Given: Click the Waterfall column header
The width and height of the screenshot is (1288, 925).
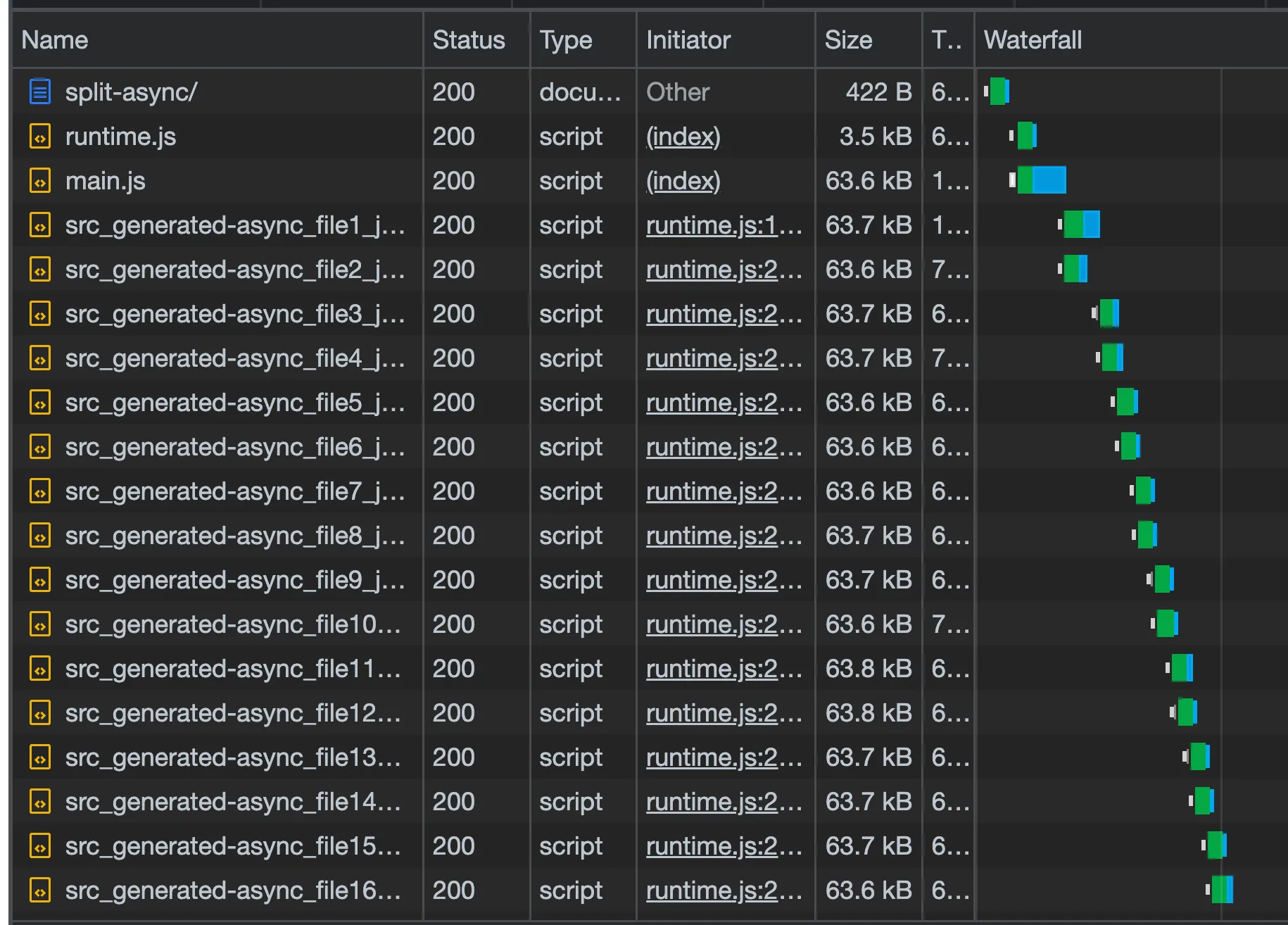Looking at the screenshot, I should (1132, 40).
